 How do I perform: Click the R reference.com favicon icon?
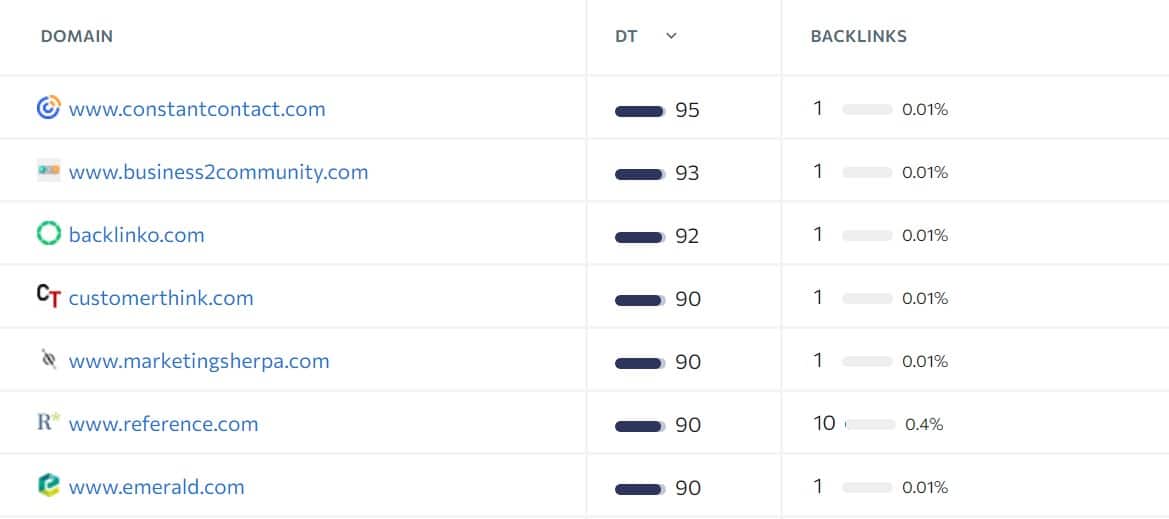48,422
